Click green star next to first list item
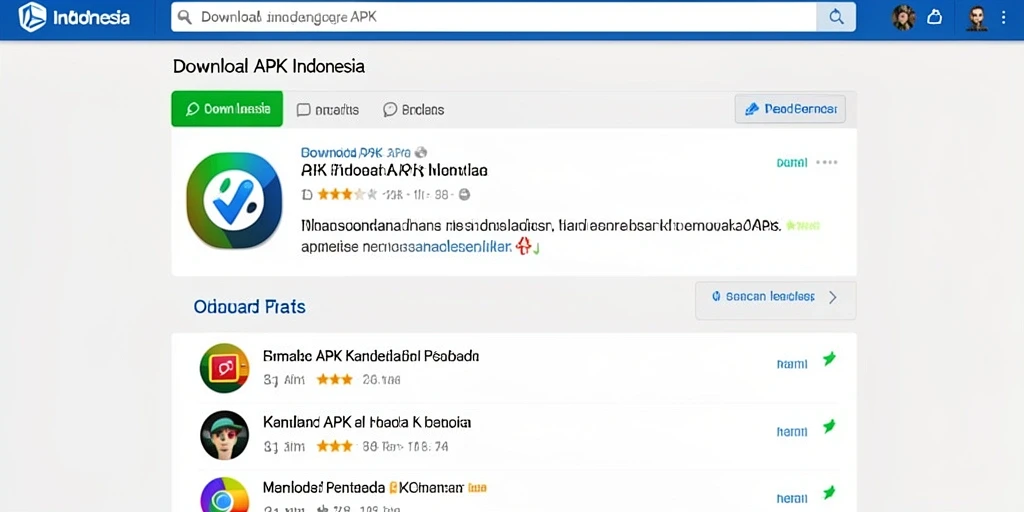The width and height of the screenshot is (1024, 512). point(829,359)
